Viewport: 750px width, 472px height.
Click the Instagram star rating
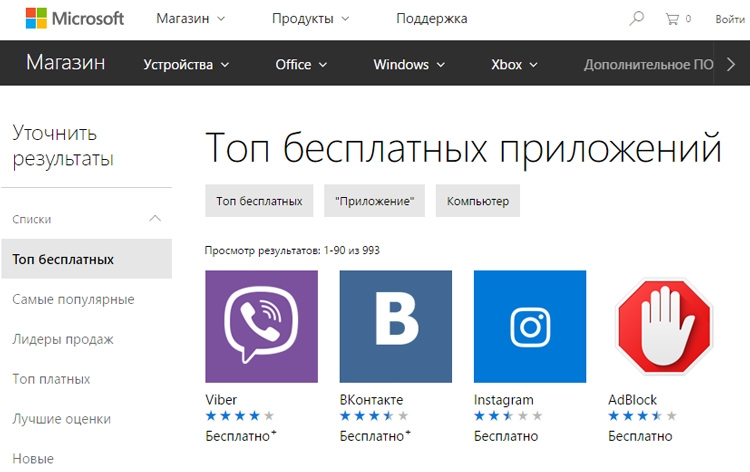coord(508,416)
